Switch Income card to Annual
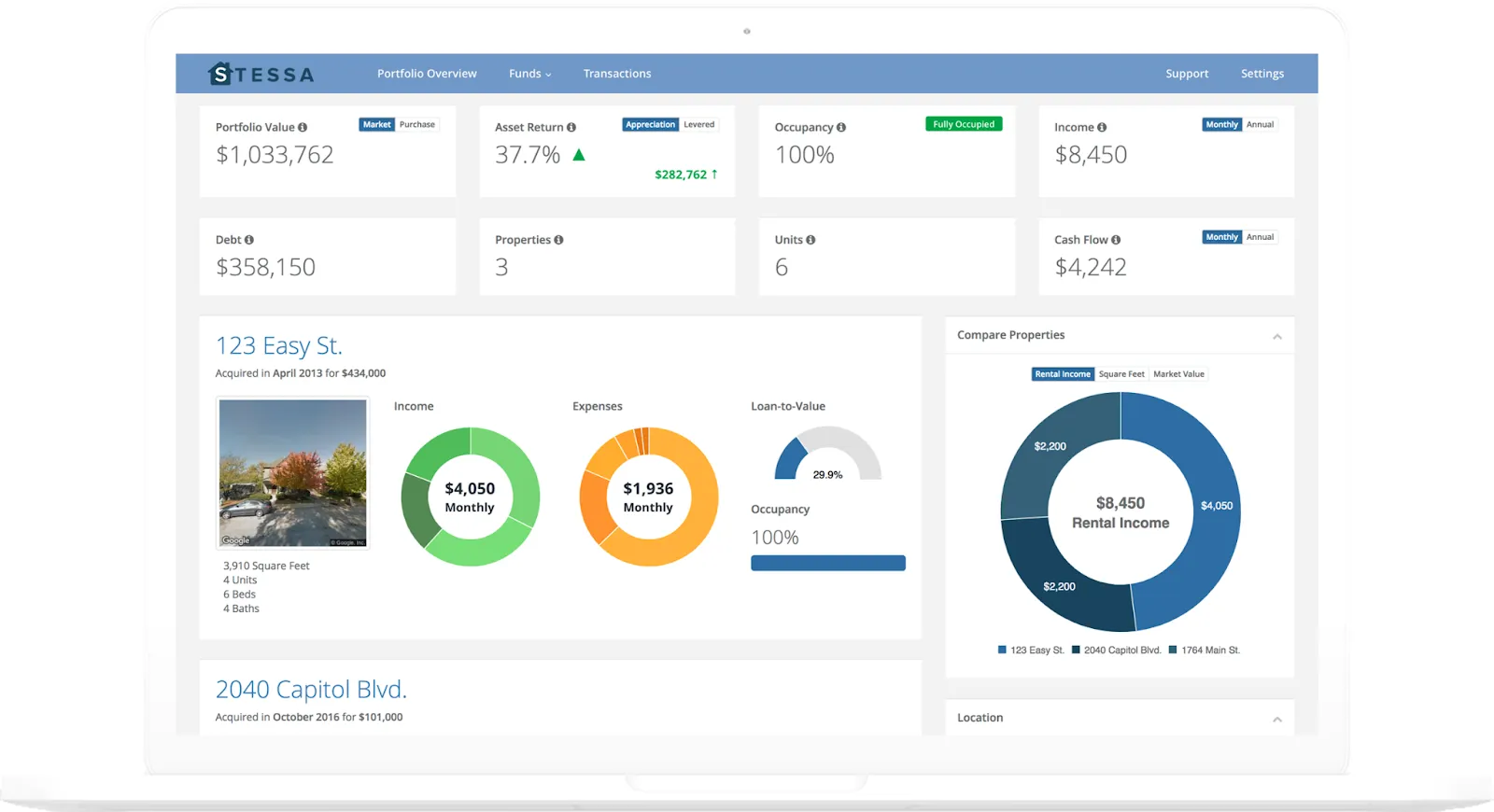Image resolution: width=1494 pixels, height=812 pixels. (x=1261, y=124)
